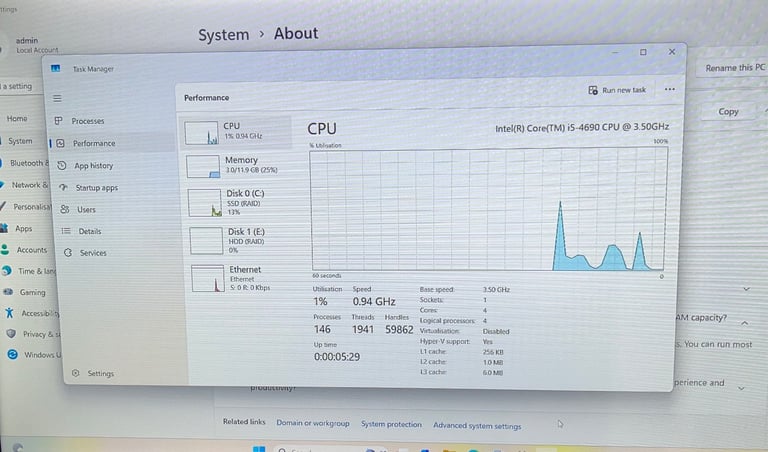The image size is (768, 452).
Task: Click the CPU utilisation graph
Action: (488, 209)
